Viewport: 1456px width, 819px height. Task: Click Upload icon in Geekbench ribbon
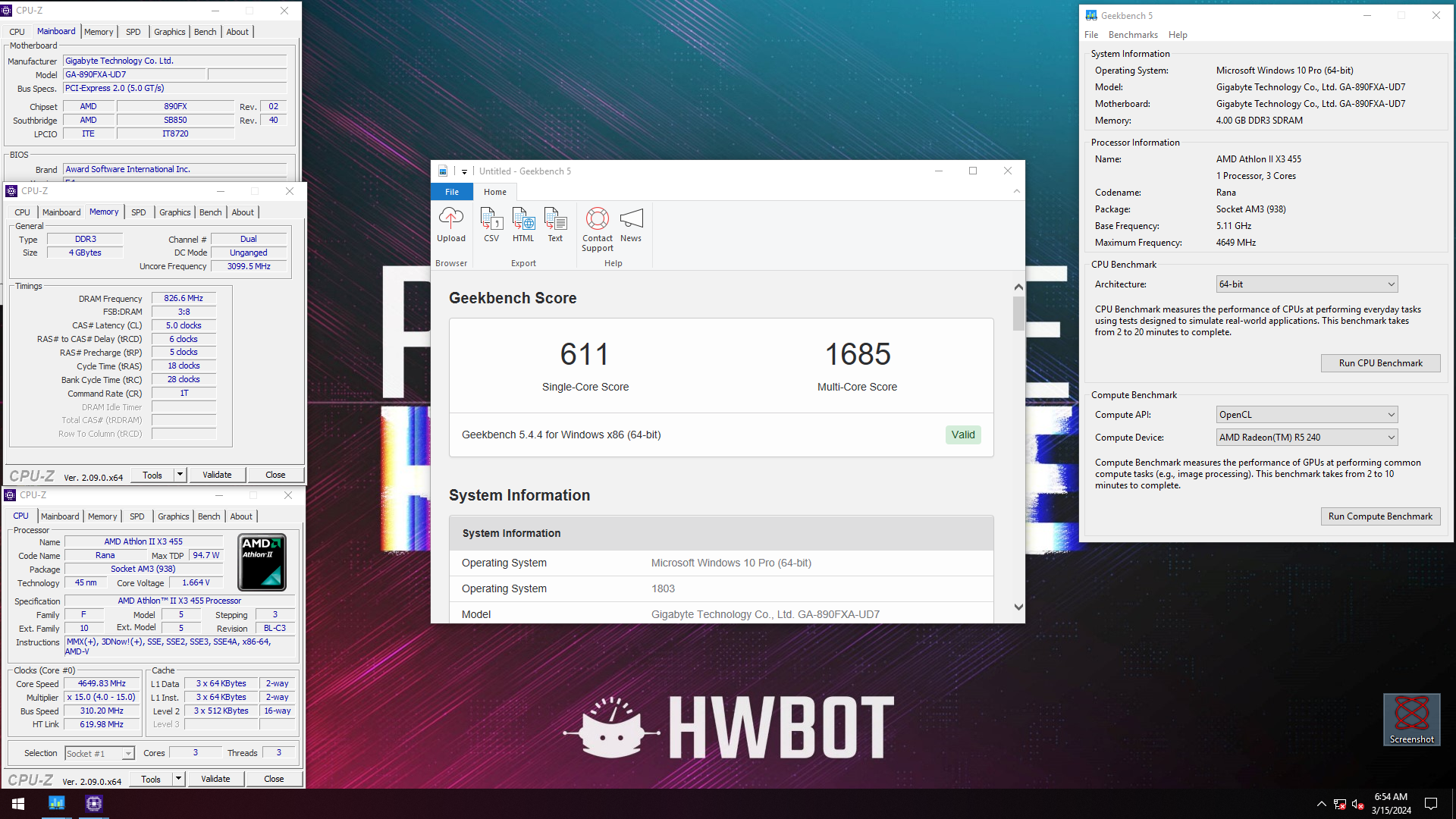coord(450,224)
